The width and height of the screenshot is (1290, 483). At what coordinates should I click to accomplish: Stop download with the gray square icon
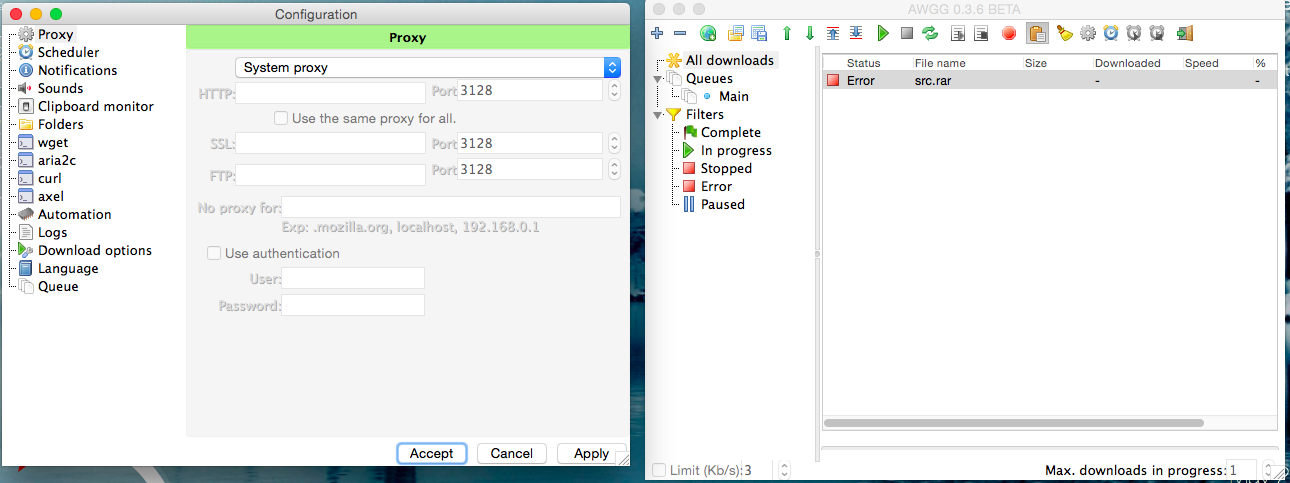point(907,33)
